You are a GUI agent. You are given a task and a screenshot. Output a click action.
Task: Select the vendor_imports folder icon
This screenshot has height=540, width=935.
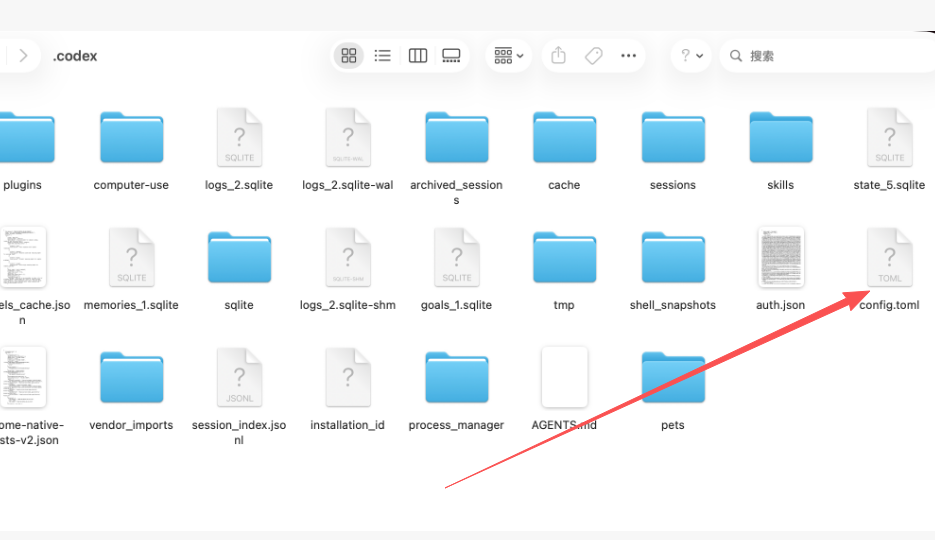131,377
